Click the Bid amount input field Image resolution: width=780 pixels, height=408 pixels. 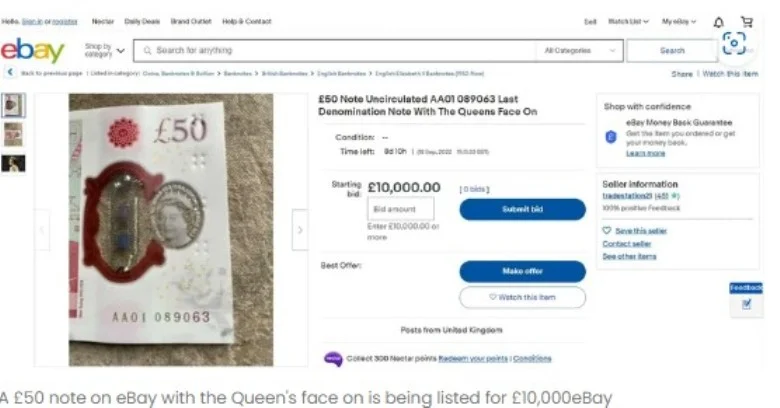coord(401,209)
